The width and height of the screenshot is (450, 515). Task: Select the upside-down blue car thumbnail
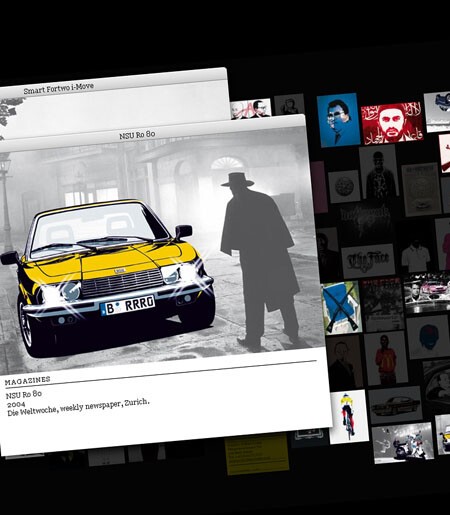[x=438, y=111]
